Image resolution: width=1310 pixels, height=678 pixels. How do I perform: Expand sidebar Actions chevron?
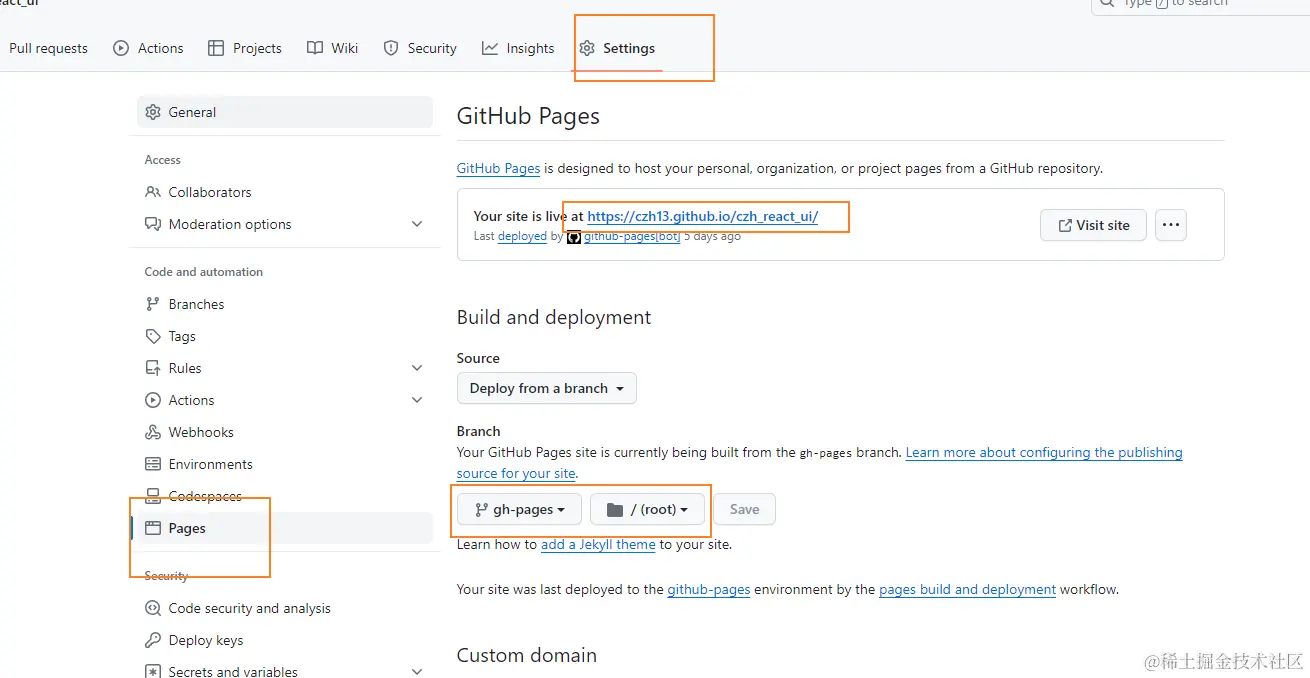[417, 400]
